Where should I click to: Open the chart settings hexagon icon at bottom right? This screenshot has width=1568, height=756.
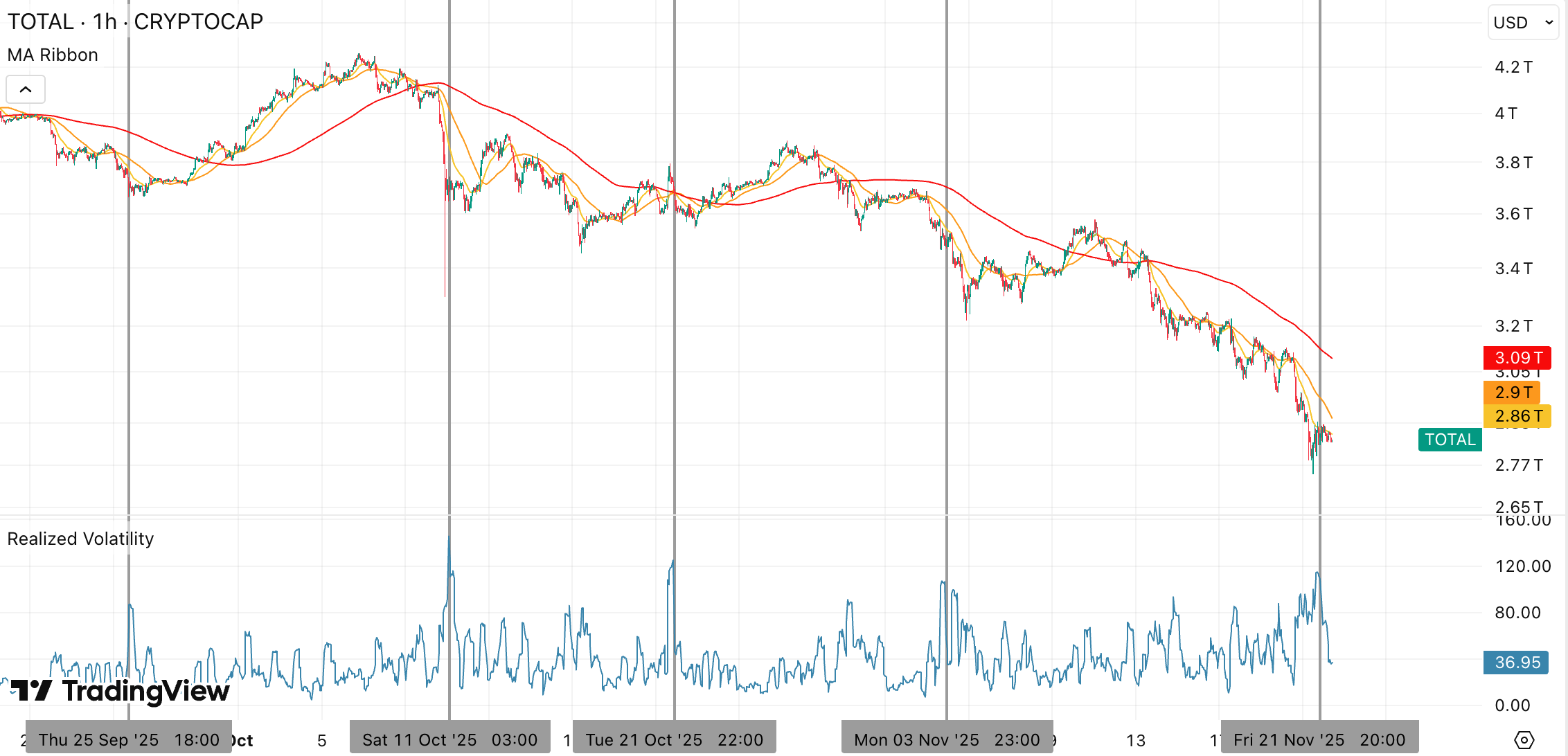(1524, 740)
